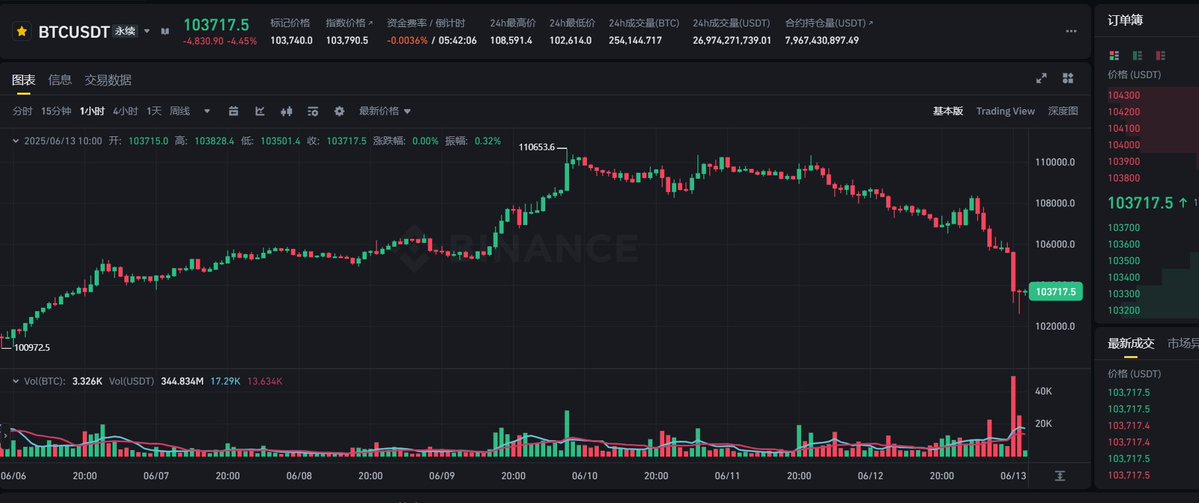
Task: Expand more time intervals after 周线
Action: (x=206, y=112)
